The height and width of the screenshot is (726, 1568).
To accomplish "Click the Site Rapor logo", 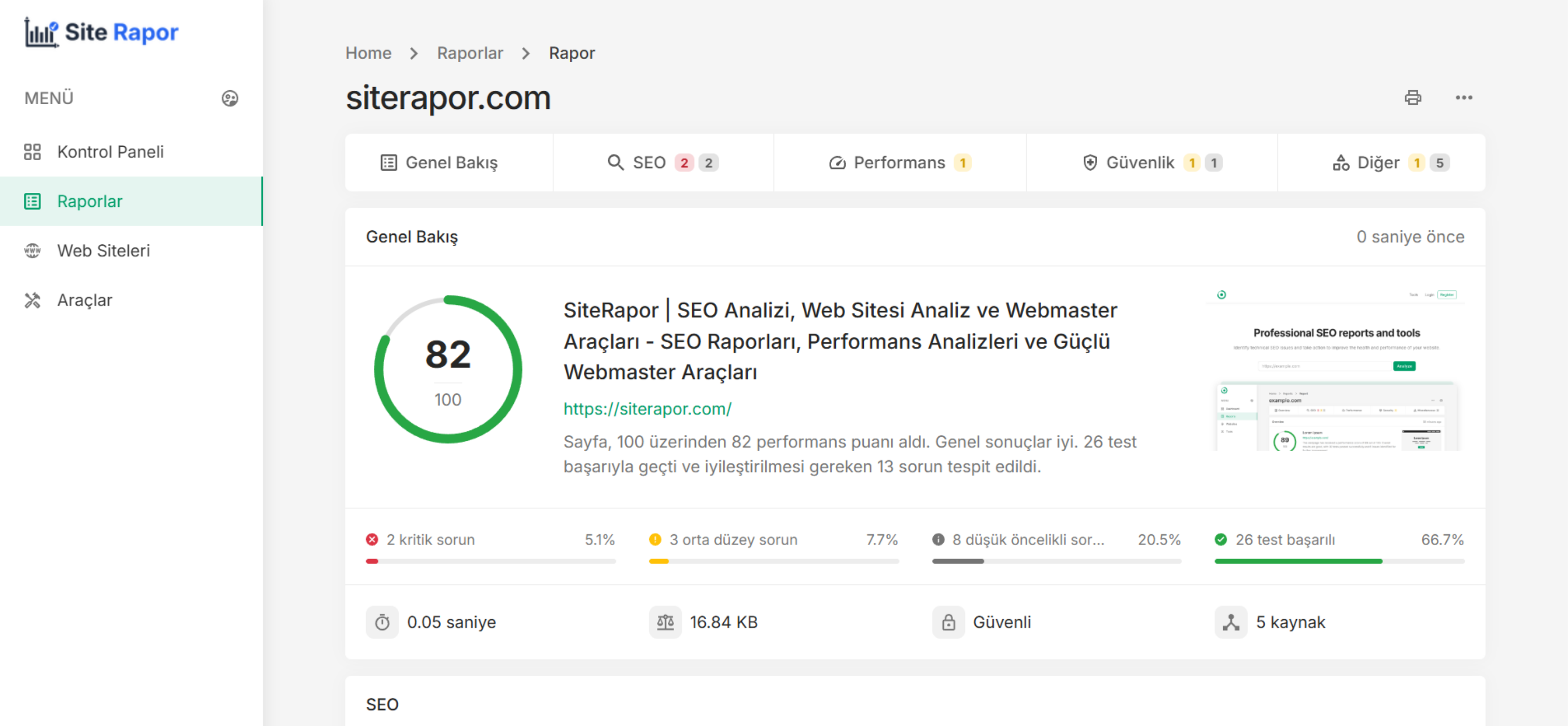I will (101, 32).
